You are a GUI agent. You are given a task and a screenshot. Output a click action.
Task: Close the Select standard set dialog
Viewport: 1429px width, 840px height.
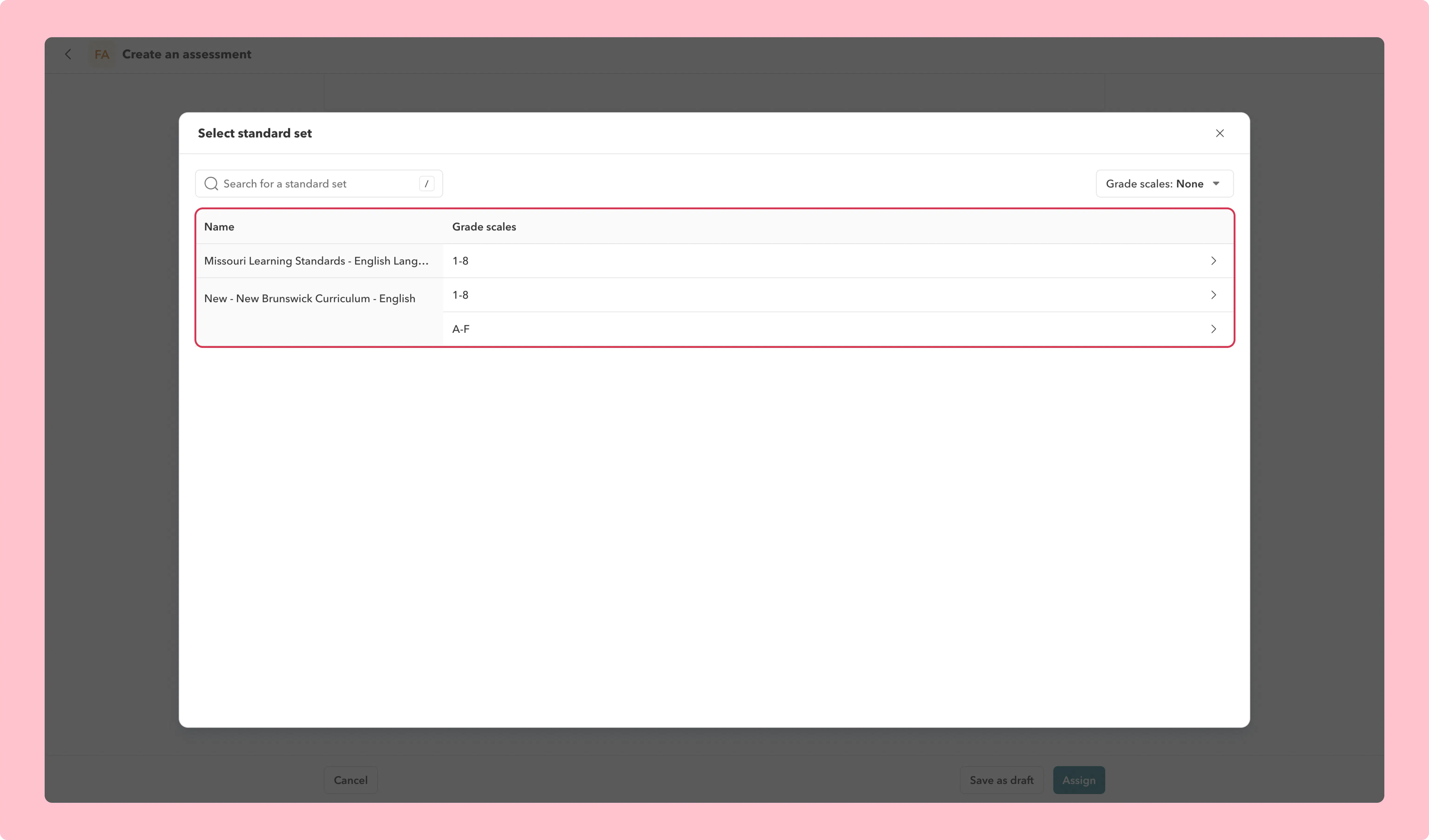(x=1220, y=133)
